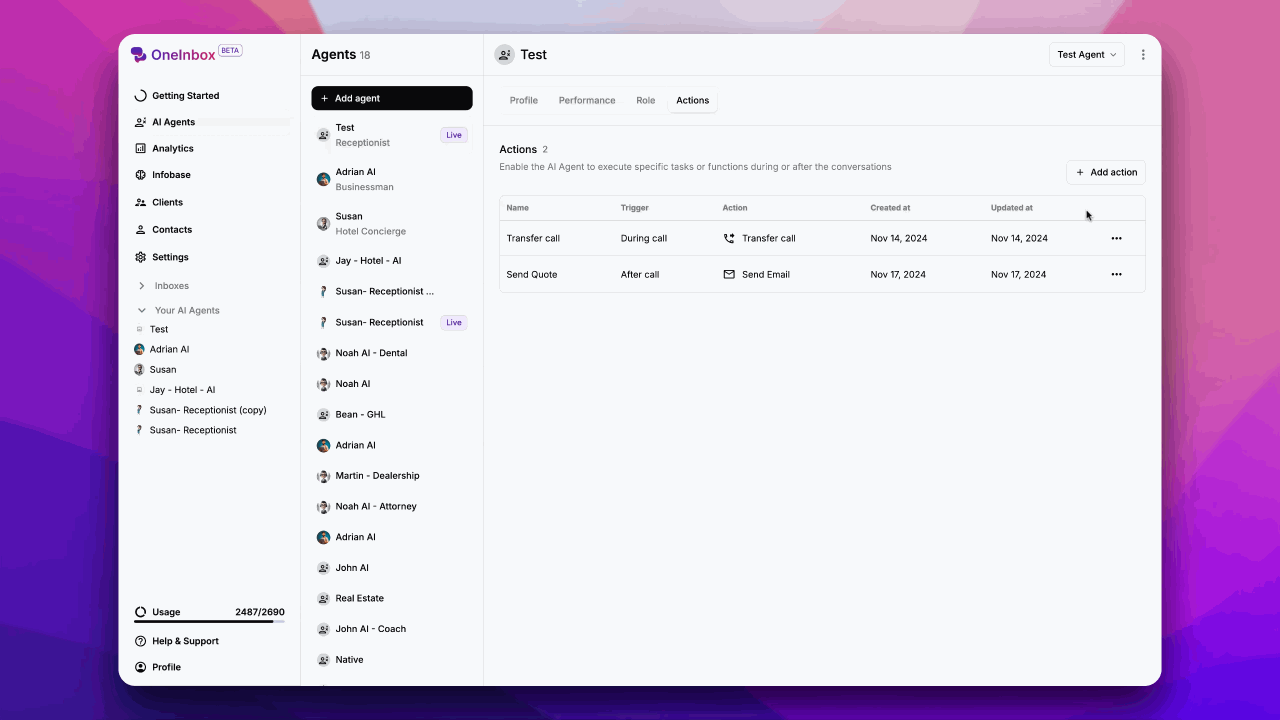
Task: Click the Created at column header
Action: (890, 208)
